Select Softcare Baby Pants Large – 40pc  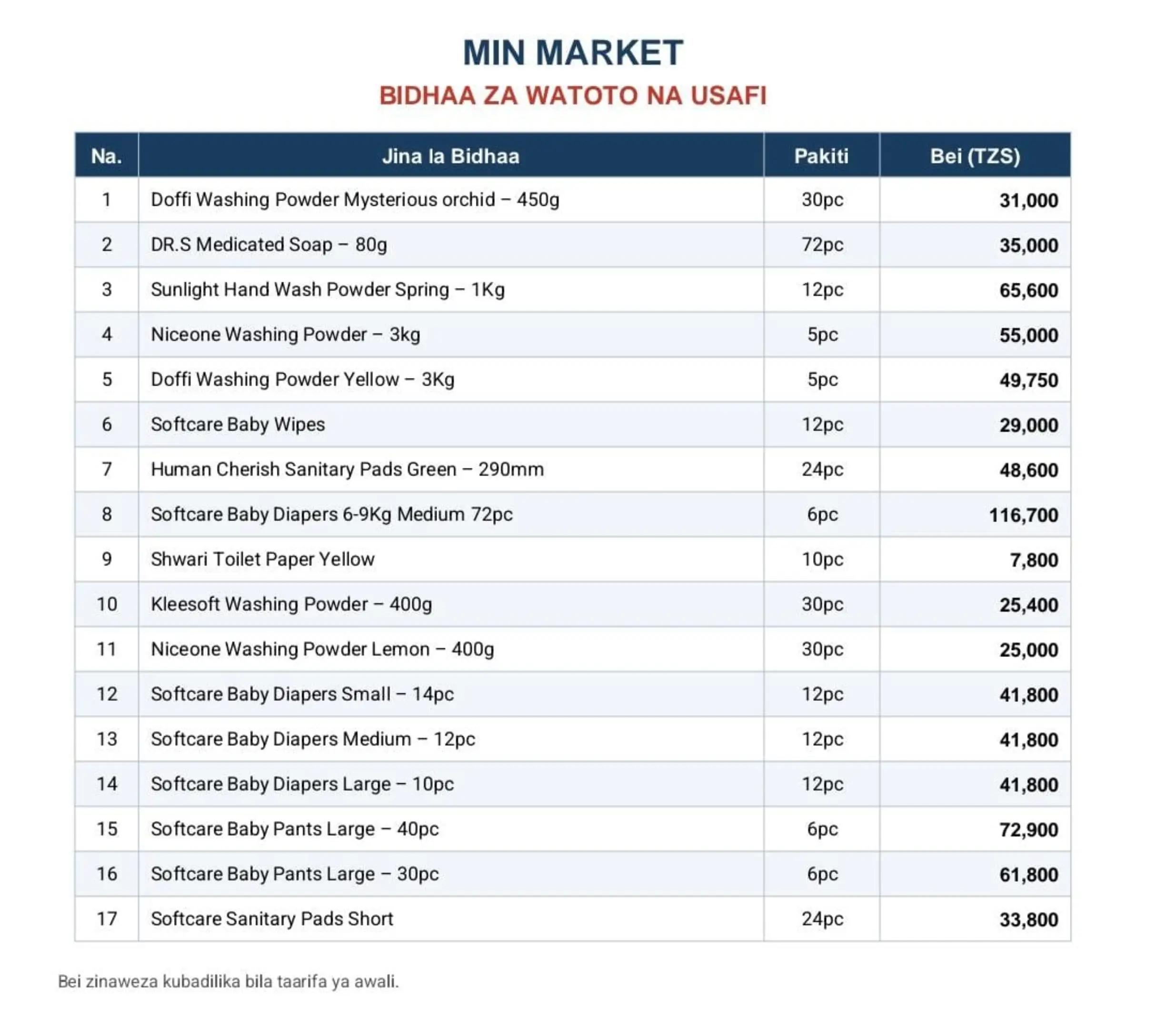[x=294, y=829]
